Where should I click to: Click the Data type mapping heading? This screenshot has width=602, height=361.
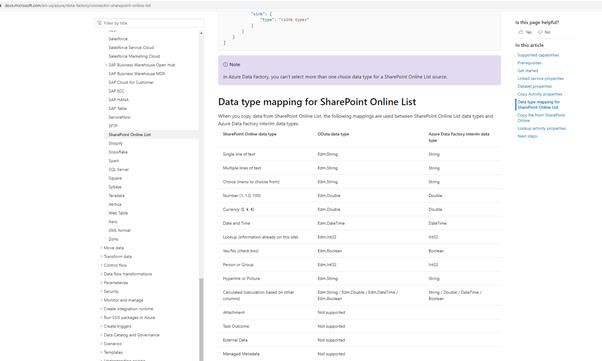(x=317, y=102)
